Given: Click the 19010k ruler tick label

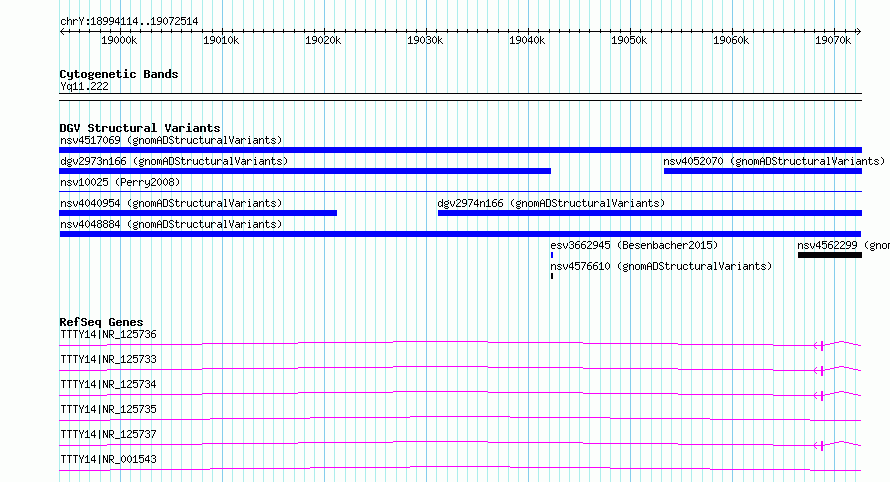Looking at the screenshot, I should (221, 41).
